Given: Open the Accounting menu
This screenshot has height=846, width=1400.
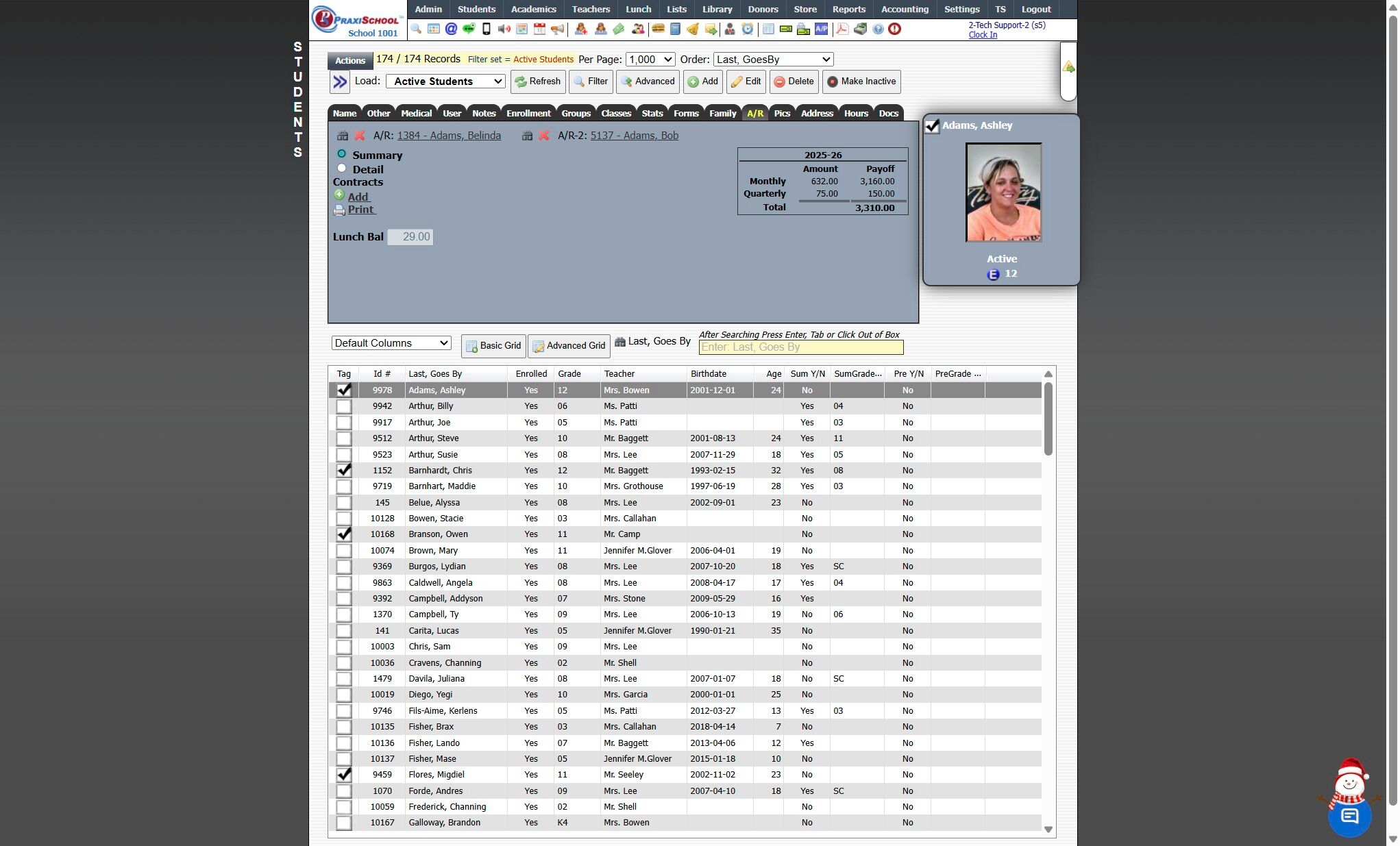Looking at the screenshot, I should [x=905, y=9].
